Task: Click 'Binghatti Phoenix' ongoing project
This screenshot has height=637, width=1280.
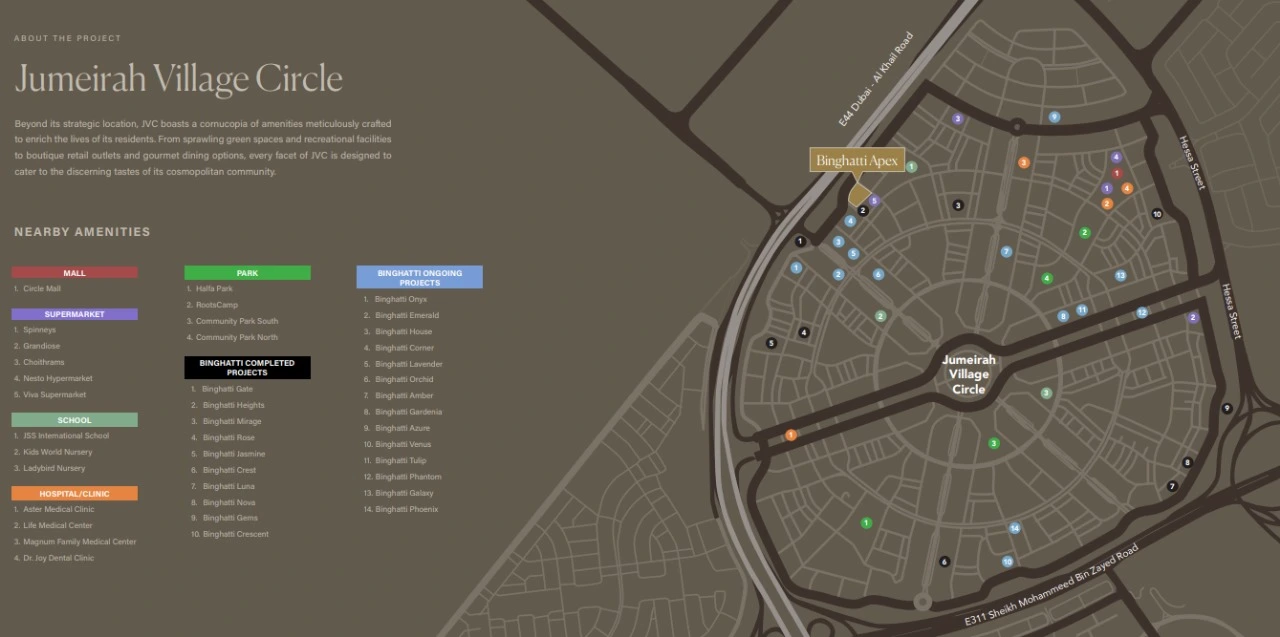Action: [407, 509]
